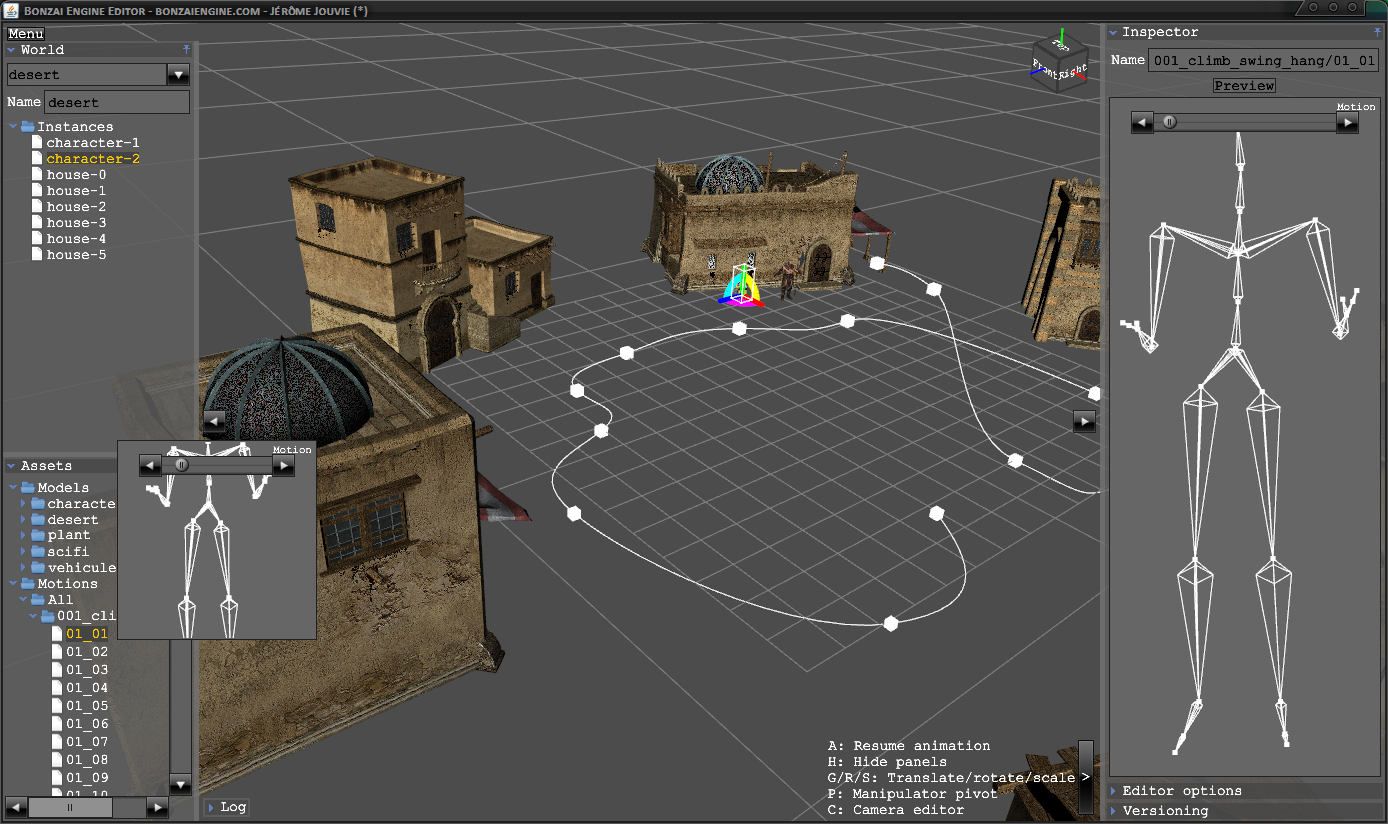Viewport: 1388px width, 824px height.
Task: Select motion 01_05 in assets tree
Action: 86,706
